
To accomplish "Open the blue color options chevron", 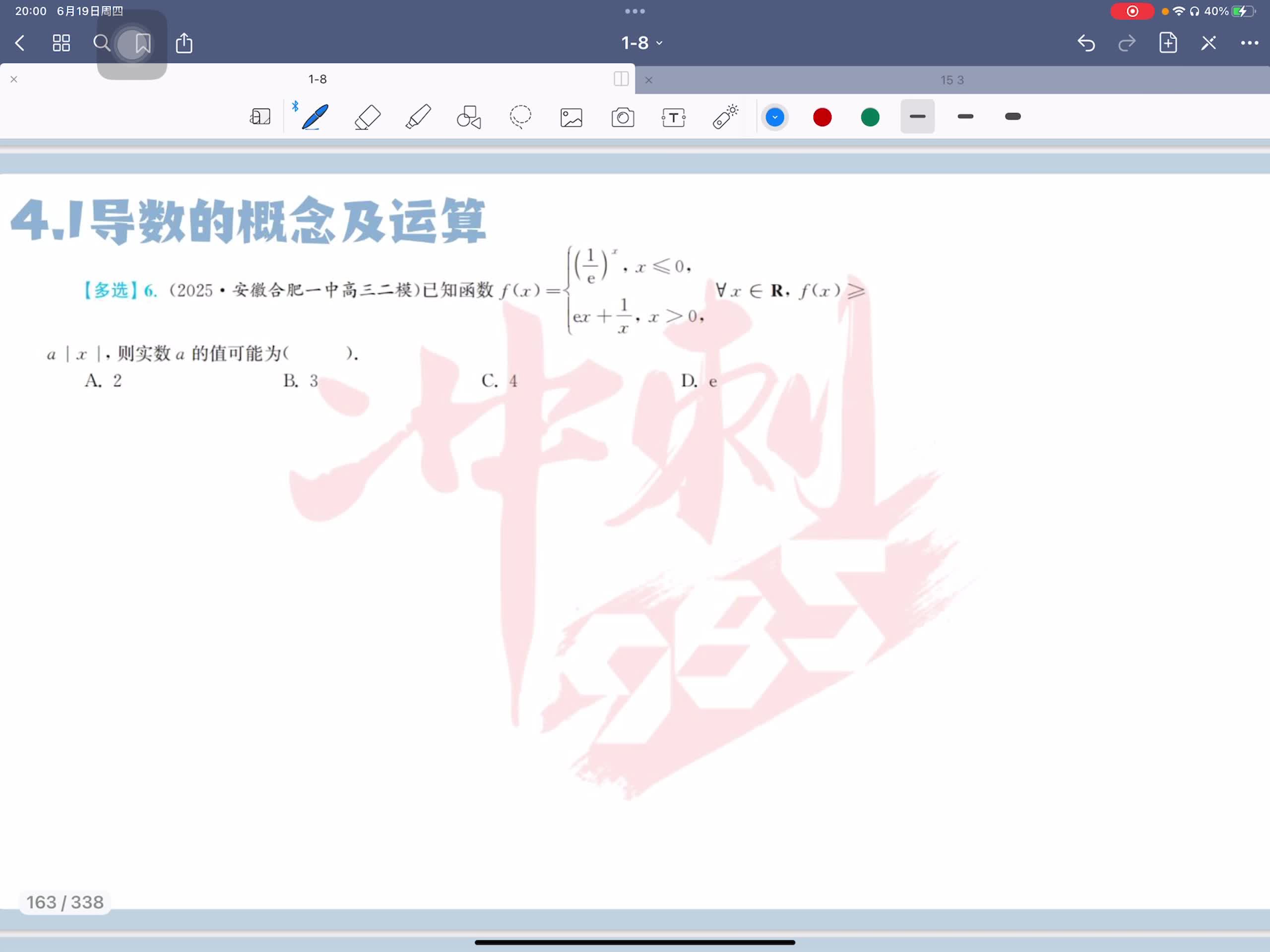I will (774, 117).
